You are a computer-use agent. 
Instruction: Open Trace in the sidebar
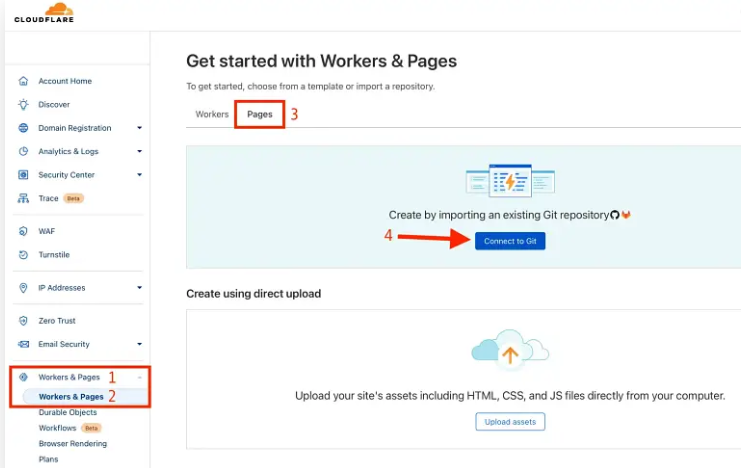coord(48,198)
